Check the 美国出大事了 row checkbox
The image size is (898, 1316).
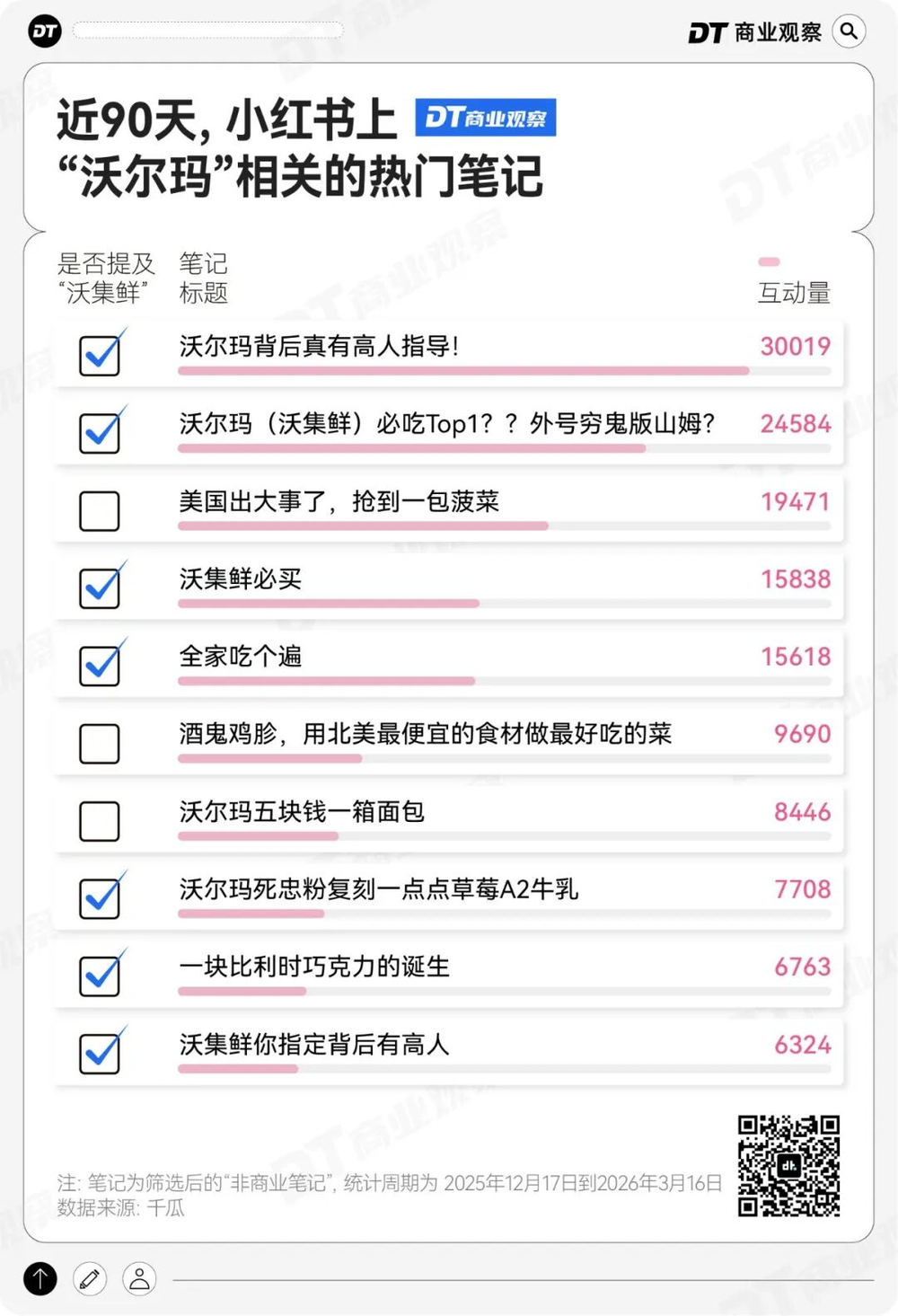pos(100,511)
